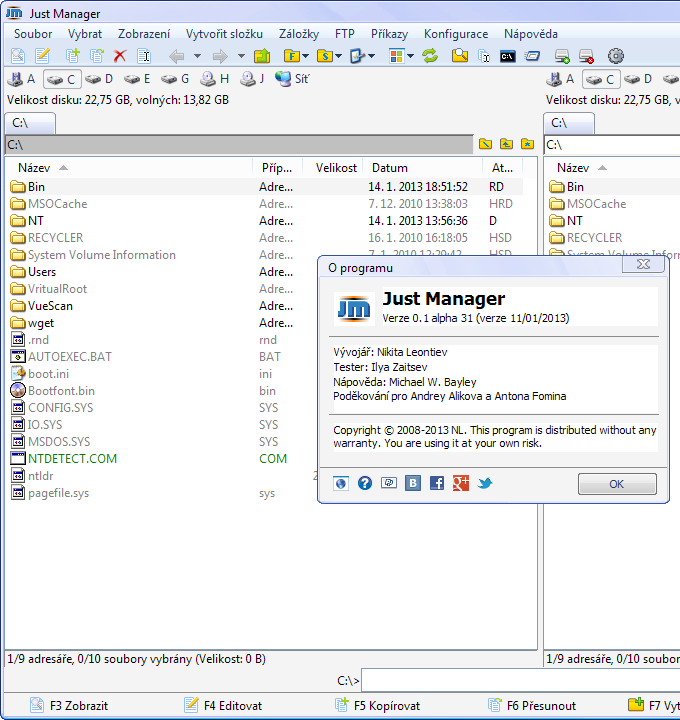Sort left panel by Název column

(129, 168)
